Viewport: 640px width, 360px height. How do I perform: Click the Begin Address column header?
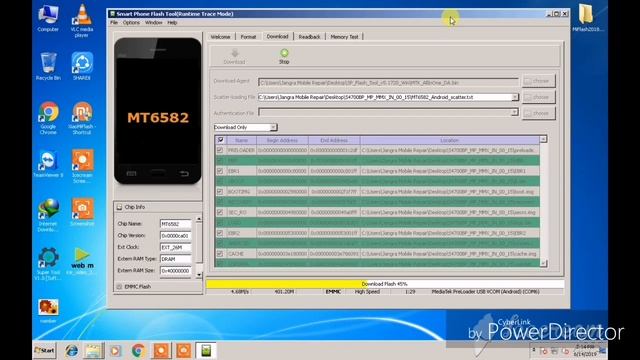282,140
